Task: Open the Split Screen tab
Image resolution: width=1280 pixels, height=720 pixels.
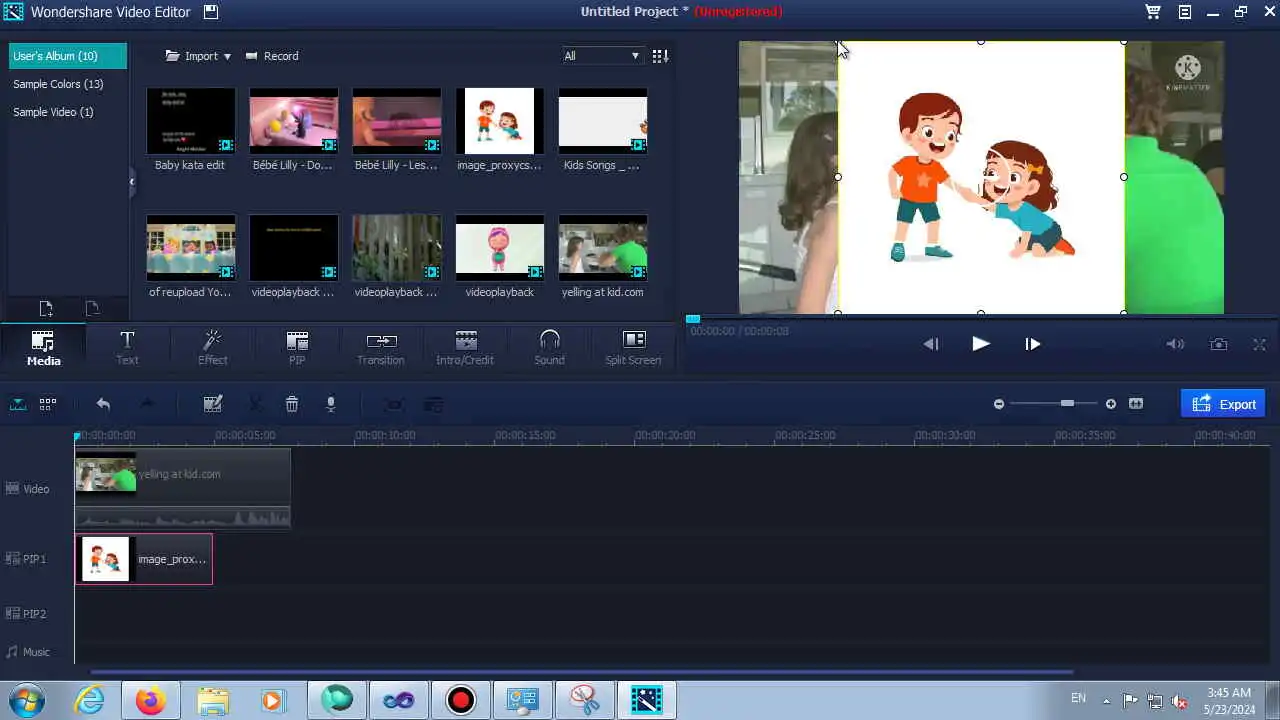Action: pos(633,347)
